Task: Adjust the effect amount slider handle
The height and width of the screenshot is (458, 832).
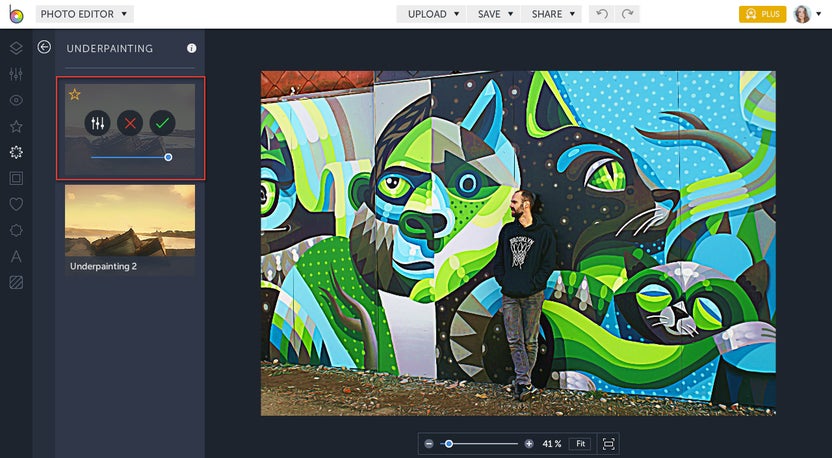Action: 168,157
